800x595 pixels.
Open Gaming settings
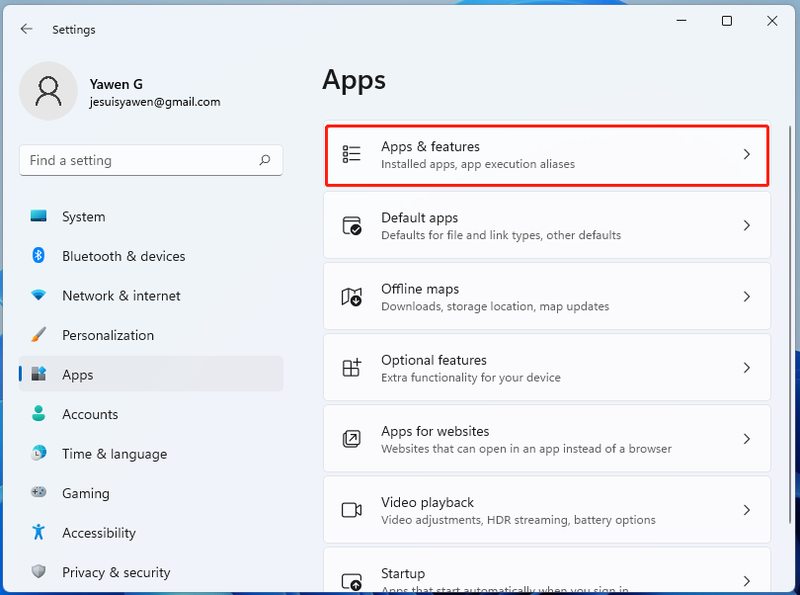pos(151,493)
